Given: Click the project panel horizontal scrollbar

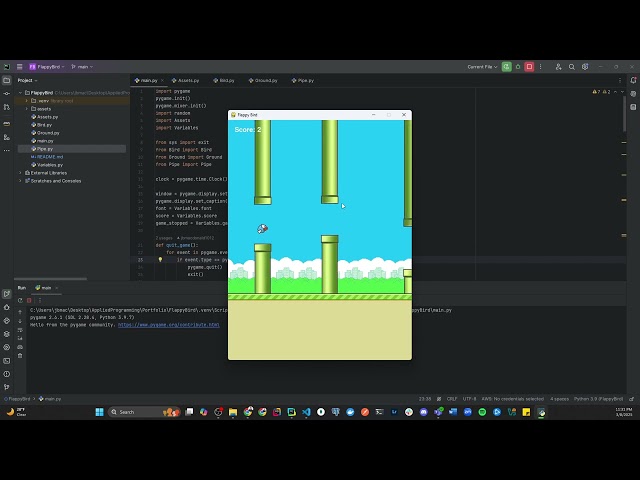Looking at the screenshot, I should 50,279.
